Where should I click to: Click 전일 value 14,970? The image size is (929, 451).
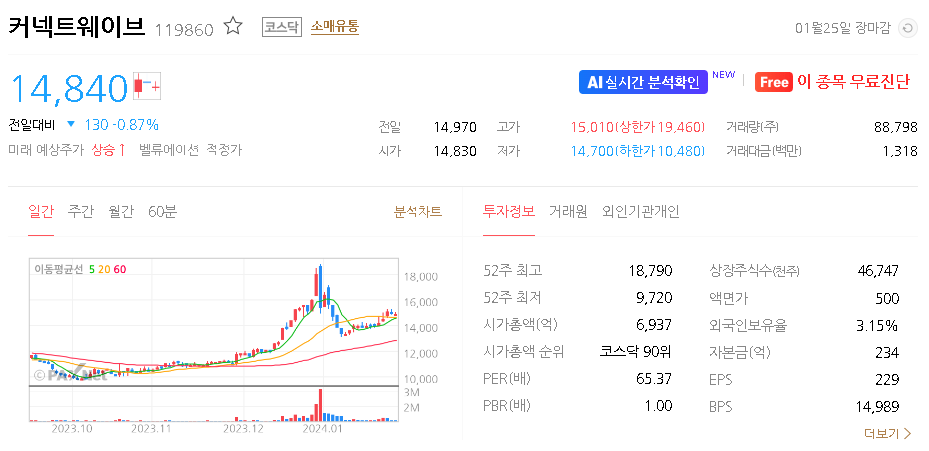[455, 127]
